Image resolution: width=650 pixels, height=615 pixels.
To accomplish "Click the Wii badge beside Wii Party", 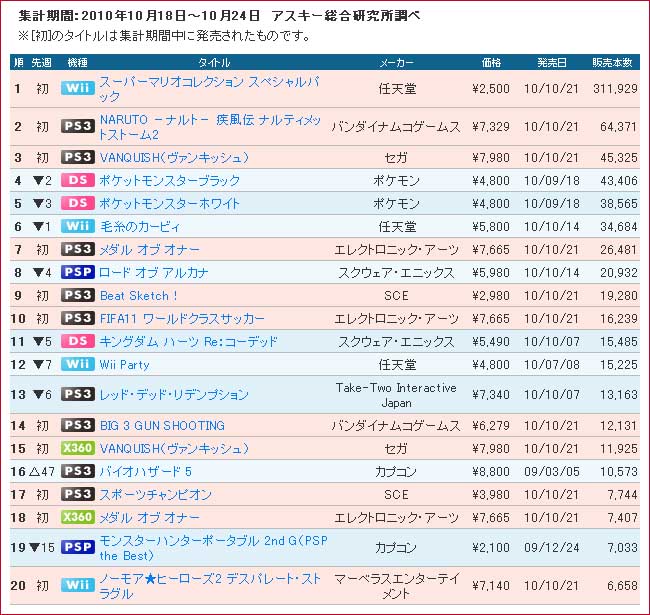I will 78,365.
